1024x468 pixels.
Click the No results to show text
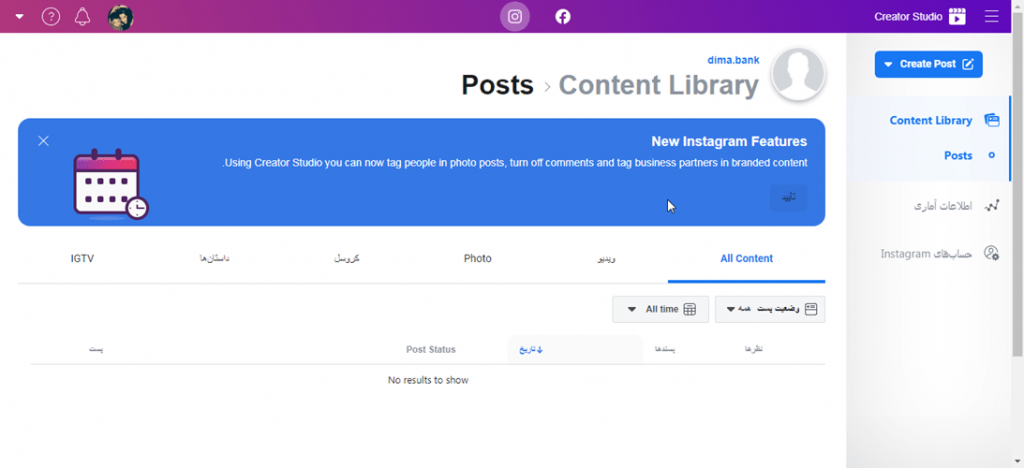[428, 380]
